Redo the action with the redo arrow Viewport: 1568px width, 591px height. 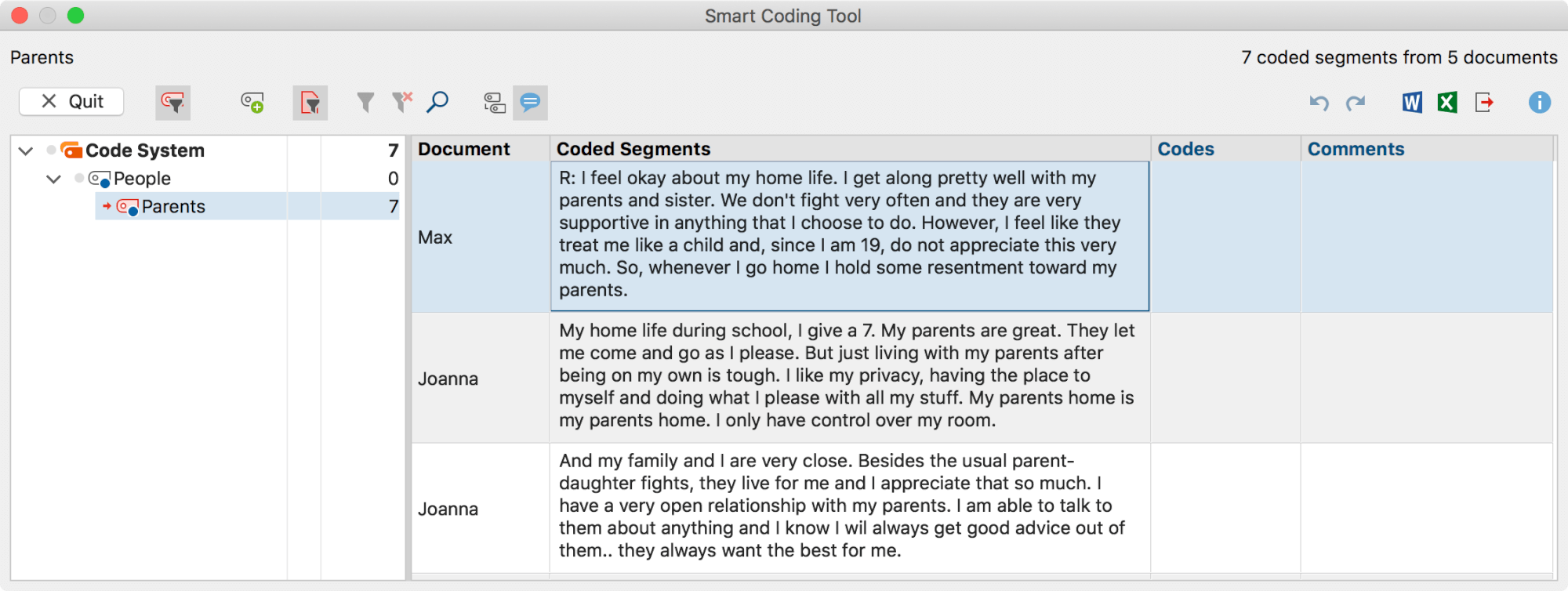(x=1356, y=103)
